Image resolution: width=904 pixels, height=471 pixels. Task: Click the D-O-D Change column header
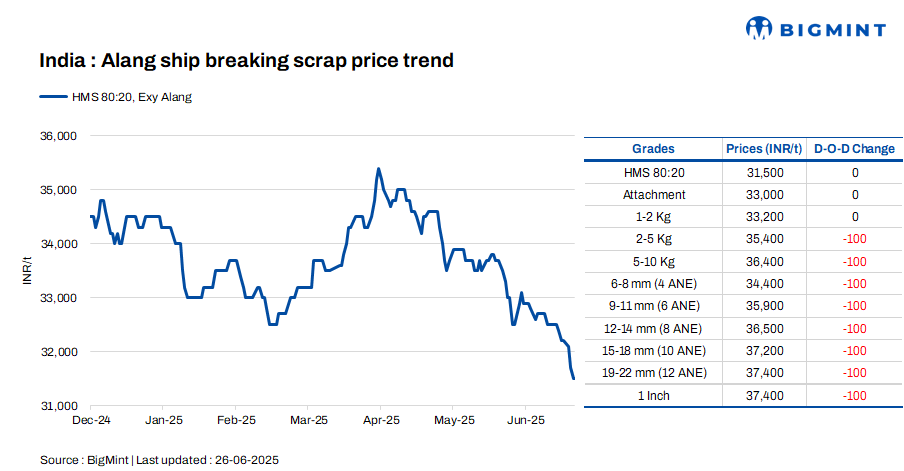(854, 149)
